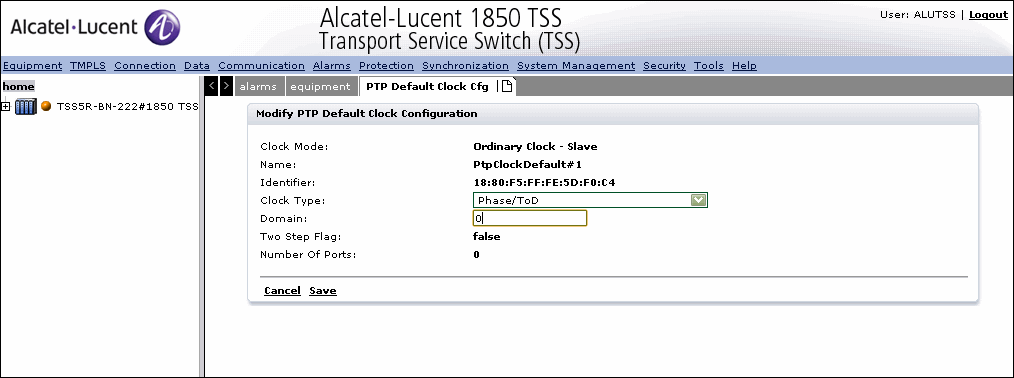
Task: Click Cancel to discard changes
Action: [282, 291]
